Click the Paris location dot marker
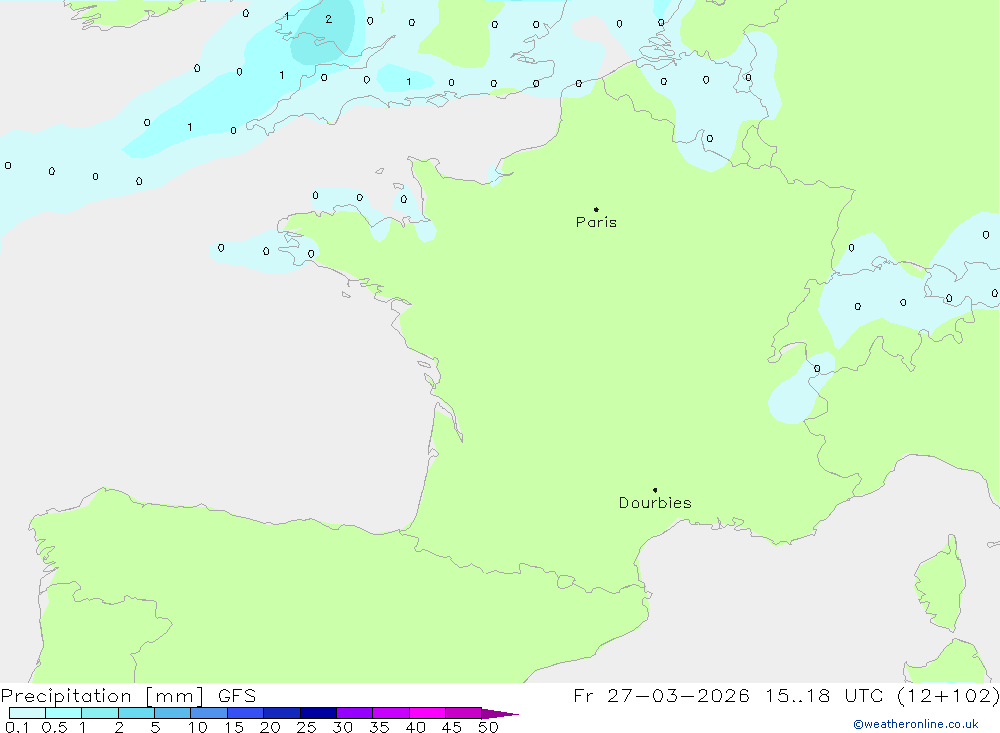 [x=596, y=209]
